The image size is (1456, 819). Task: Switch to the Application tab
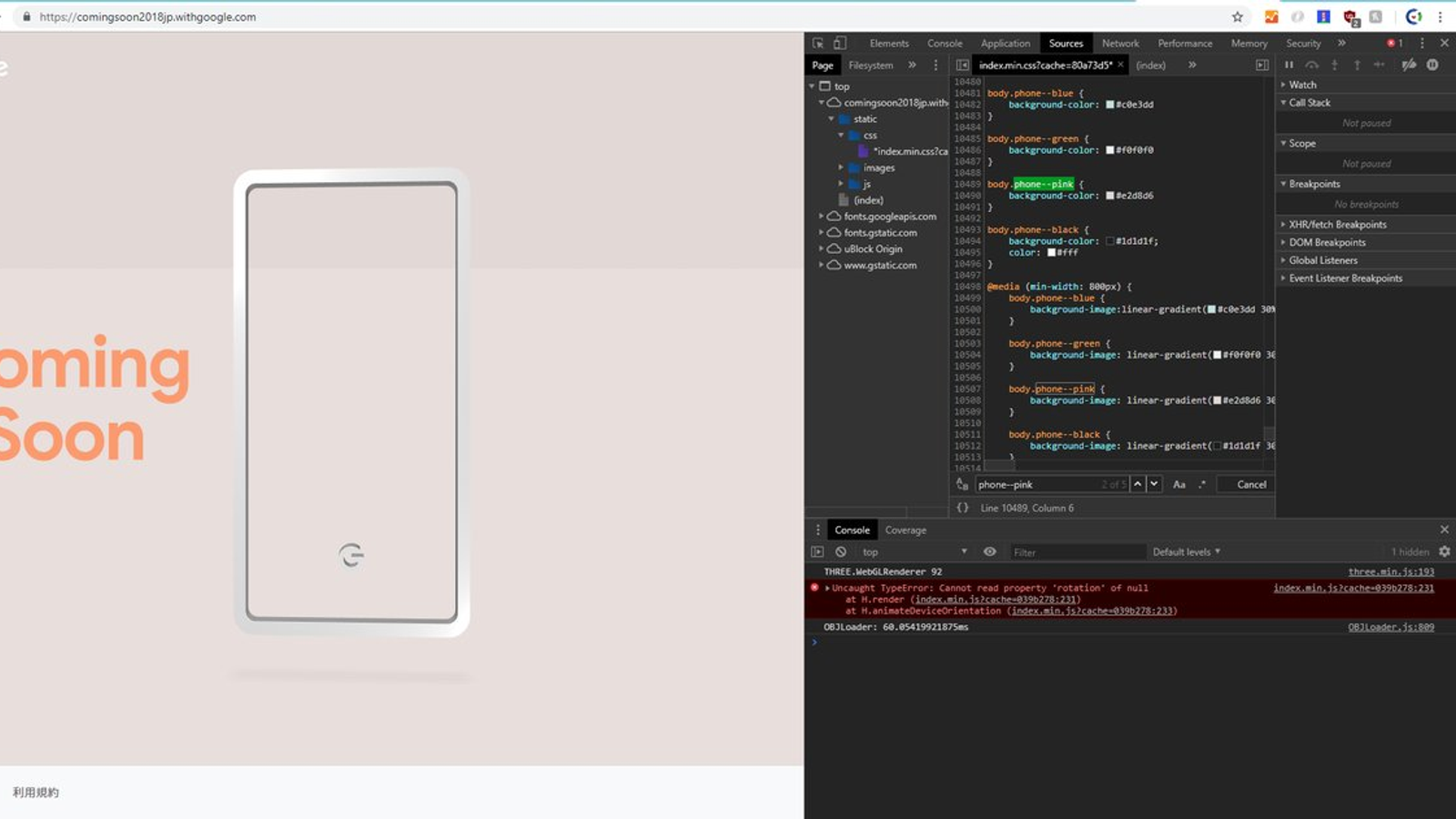pyautogui.click(x=1006, y=43)
